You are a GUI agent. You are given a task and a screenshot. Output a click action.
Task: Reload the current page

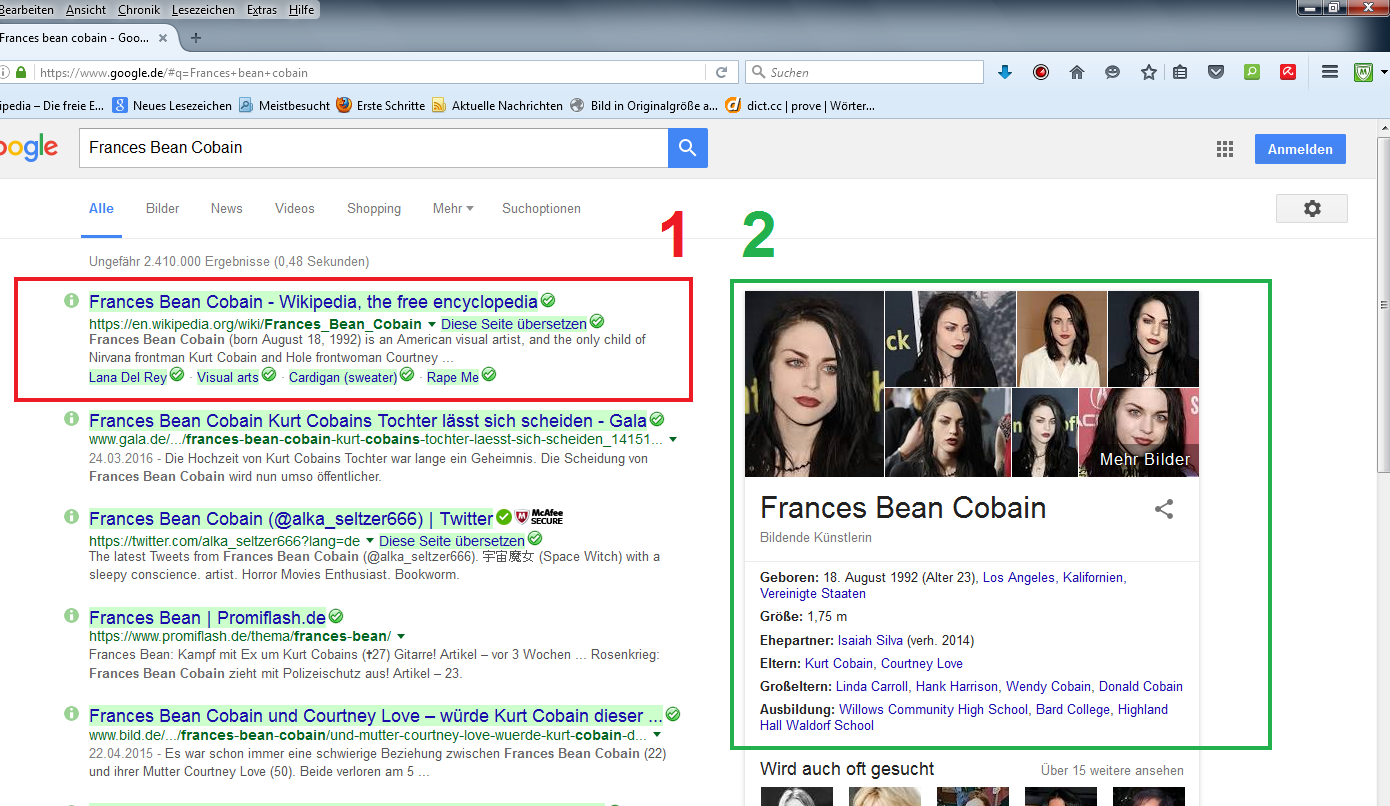pos(721,72)
